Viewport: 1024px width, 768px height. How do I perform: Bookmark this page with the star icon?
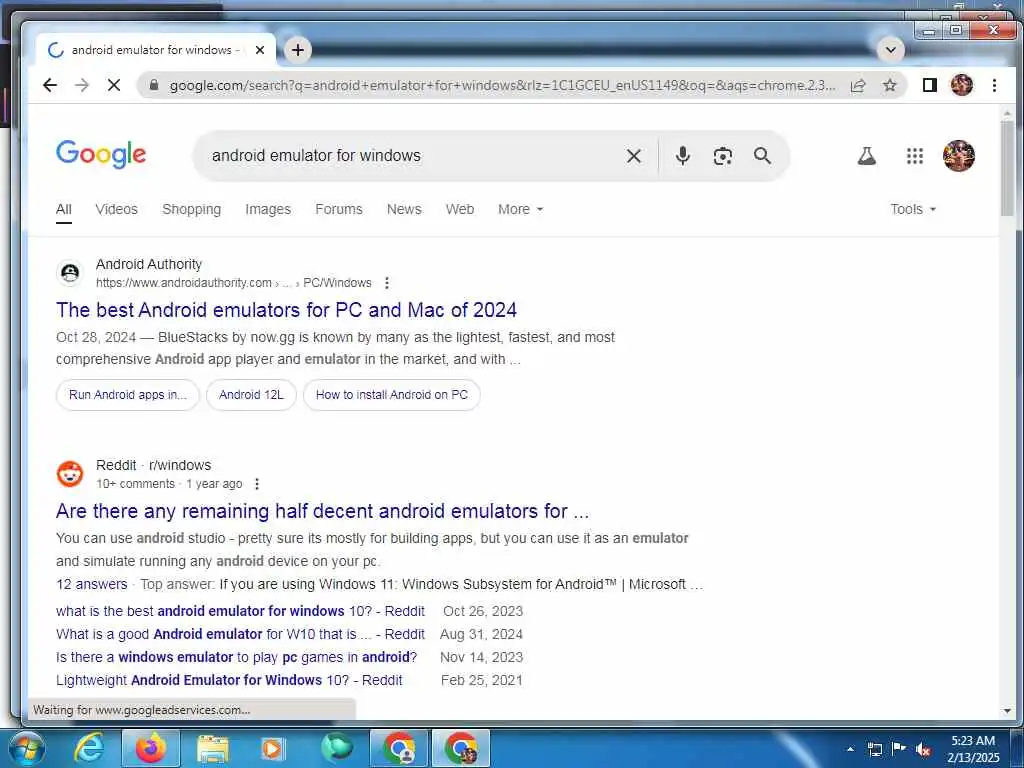(889, 85)
